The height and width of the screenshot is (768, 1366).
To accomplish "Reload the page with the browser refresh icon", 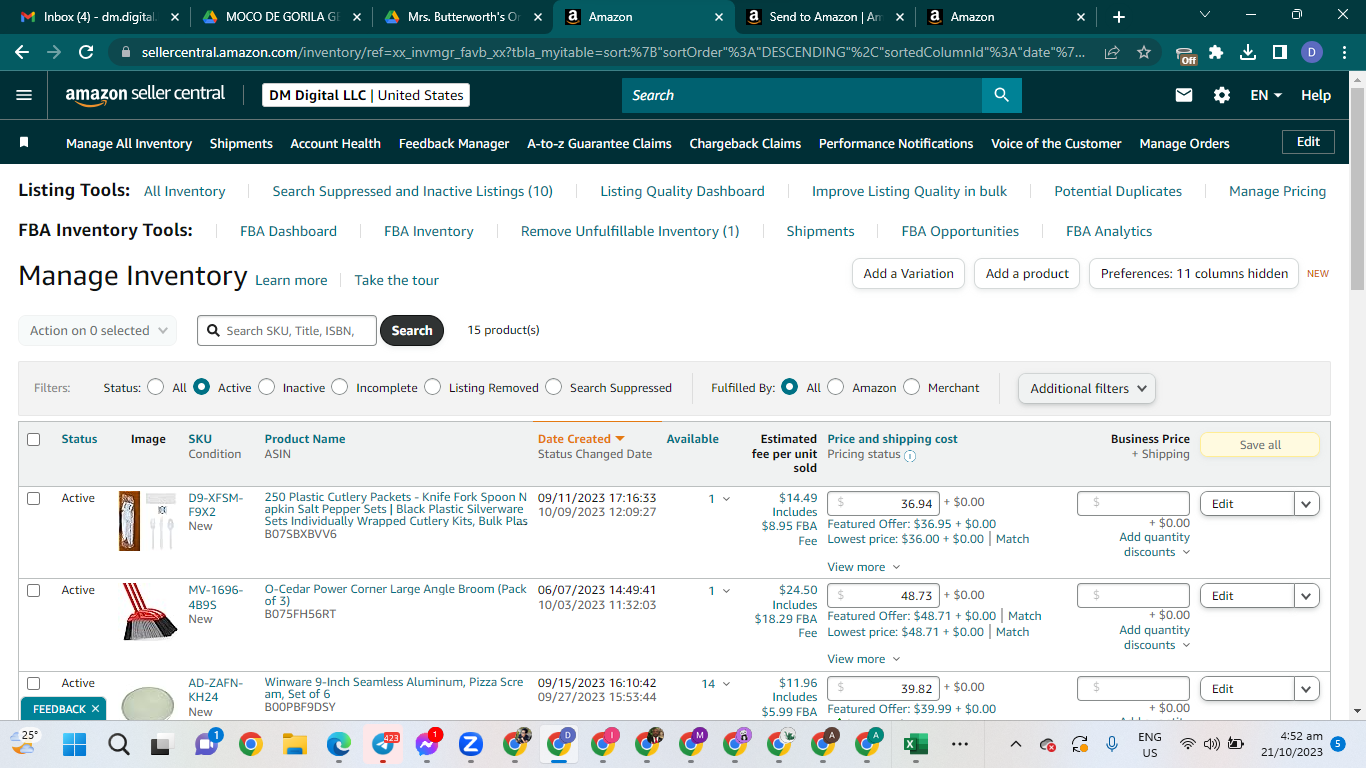I will click(86, 52).
